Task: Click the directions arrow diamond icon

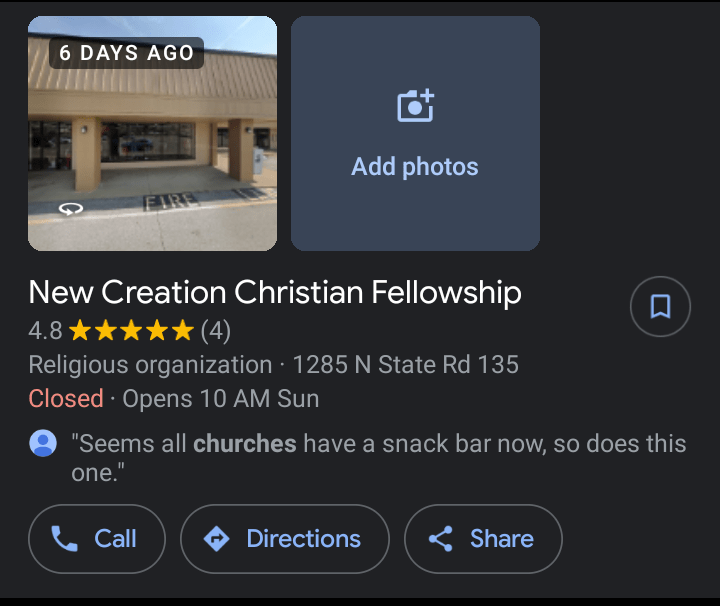Action: (216, 539)
